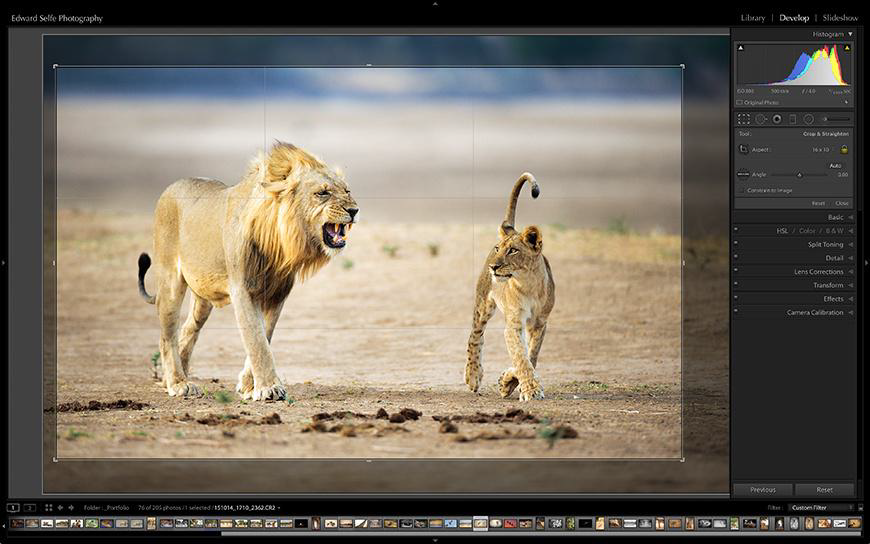Switch to the Library module

(x=753, y=18)
